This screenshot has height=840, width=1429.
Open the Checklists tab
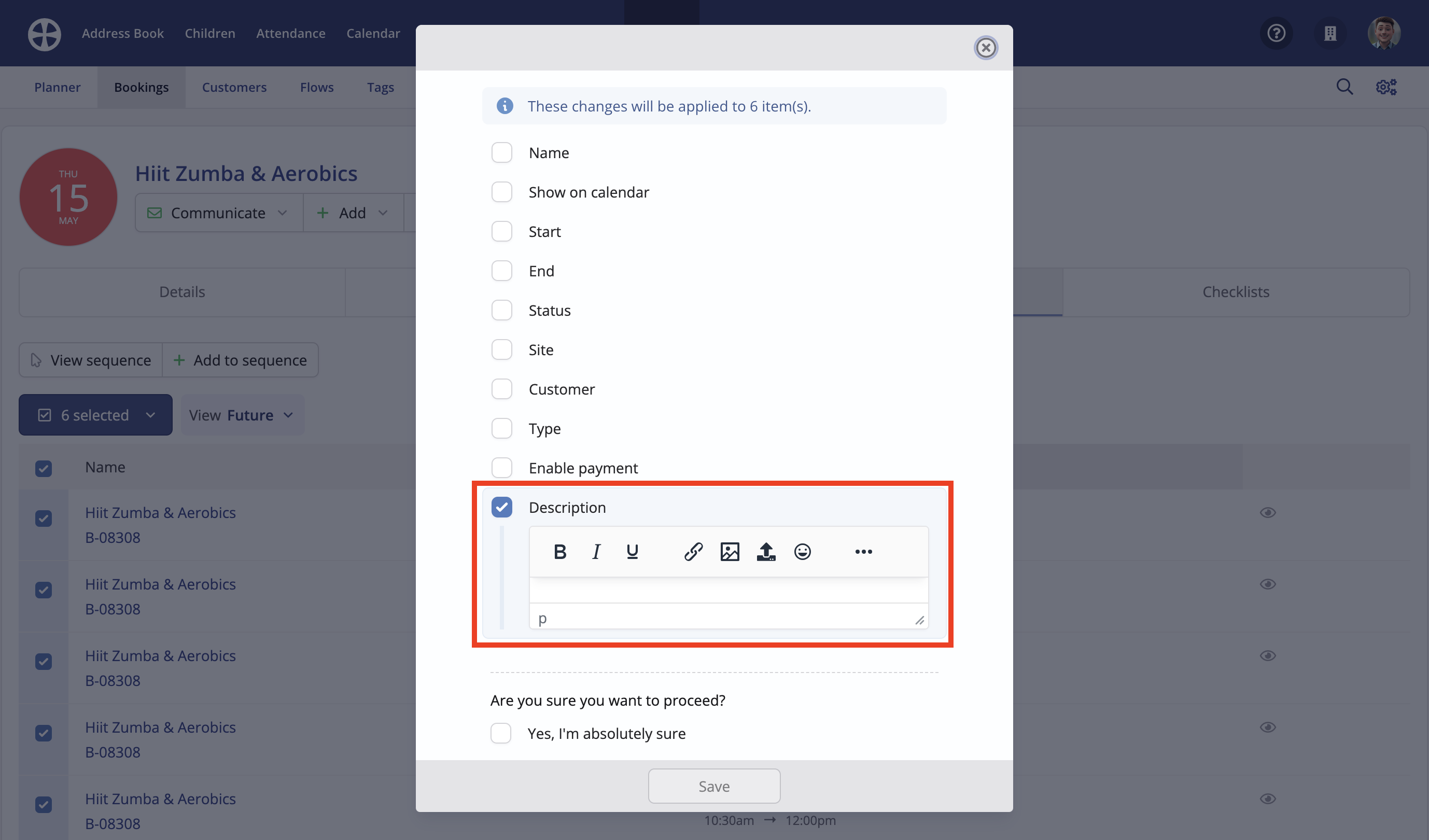pyautogui.click(x=1236, y=292)
